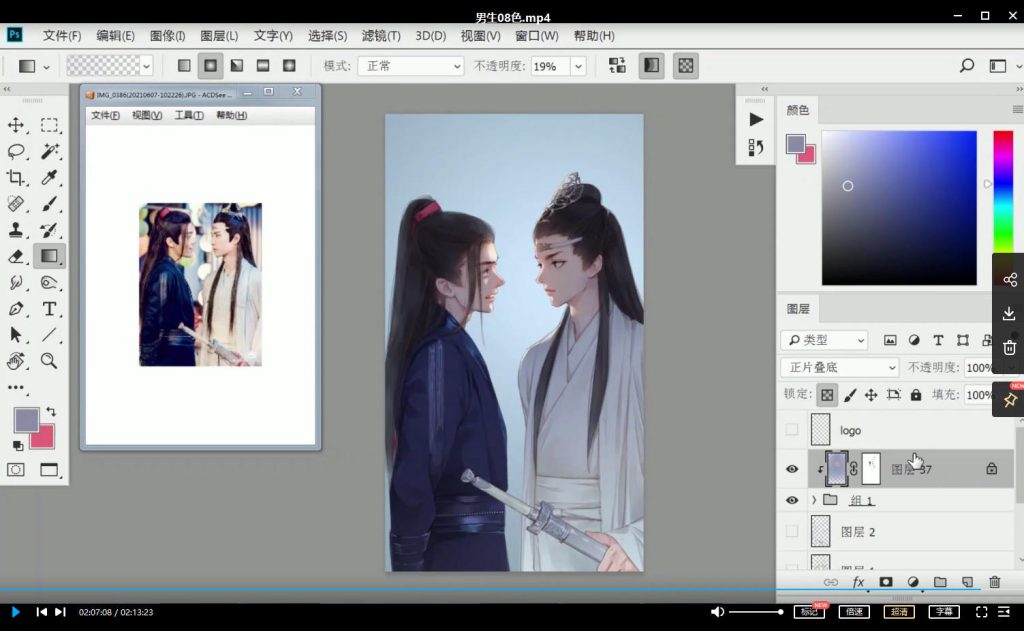Delete layer using the trash icon
This screenshot has width=1024, height=631.
point(994,582)
